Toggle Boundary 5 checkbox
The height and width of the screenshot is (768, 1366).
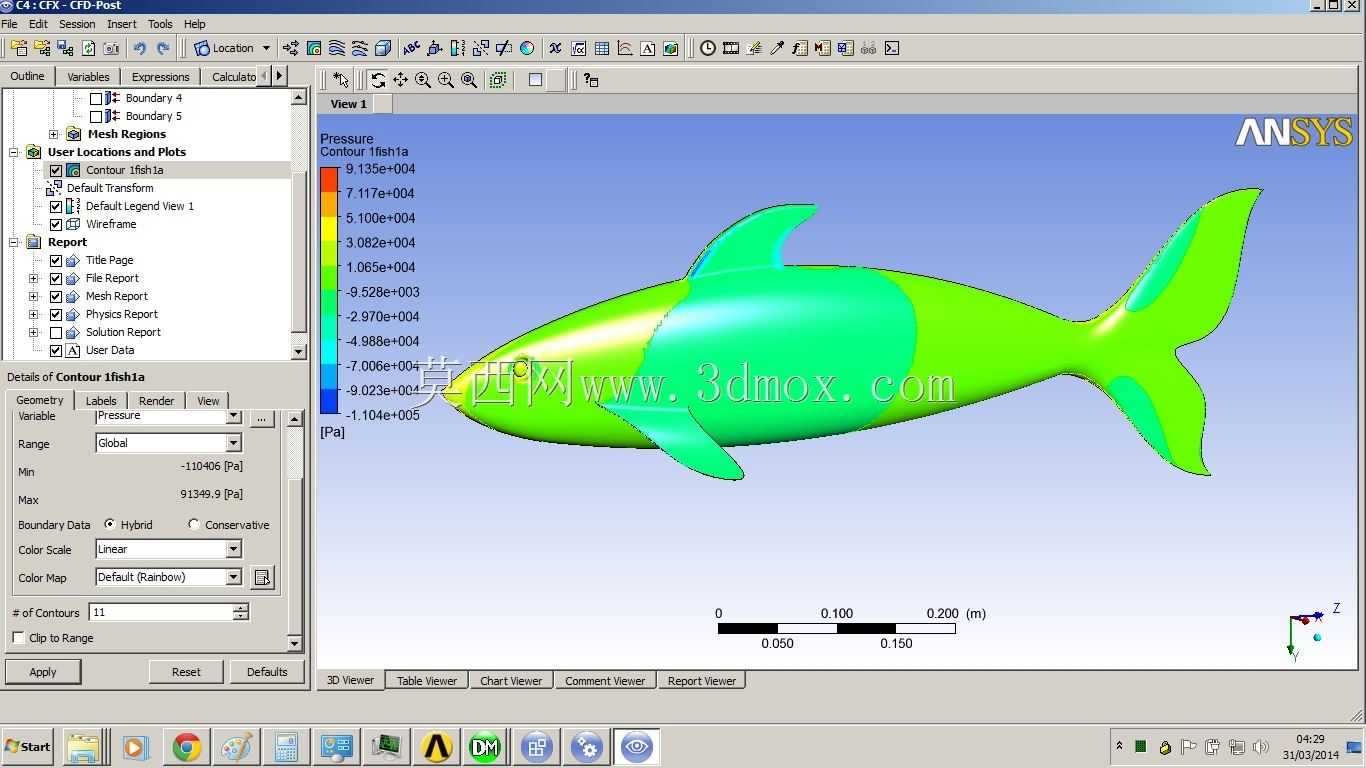[x=96, y=116]
